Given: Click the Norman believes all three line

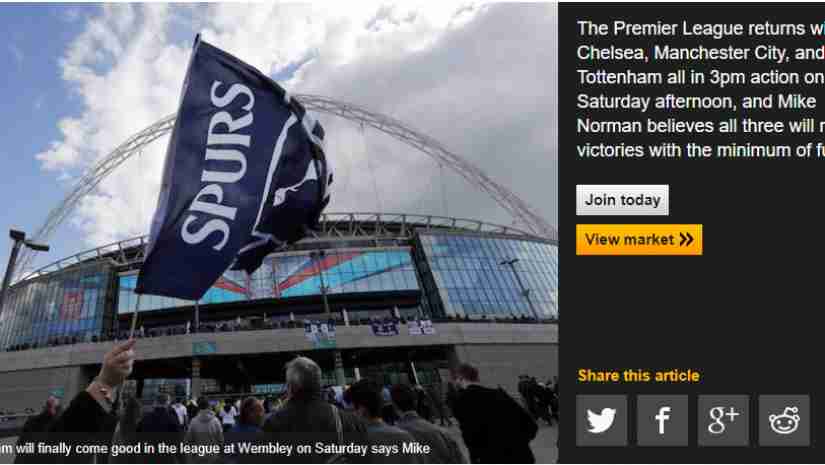Looking at the screenshot, I should click(x=701, y=126).
